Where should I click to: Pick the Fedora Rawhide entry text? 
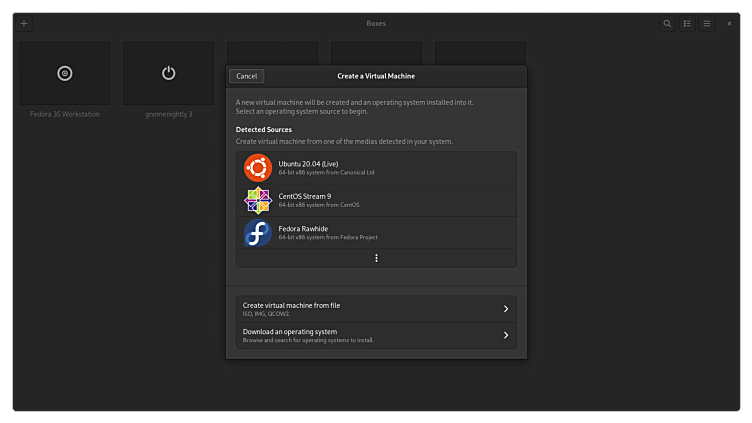pos(303,229)
